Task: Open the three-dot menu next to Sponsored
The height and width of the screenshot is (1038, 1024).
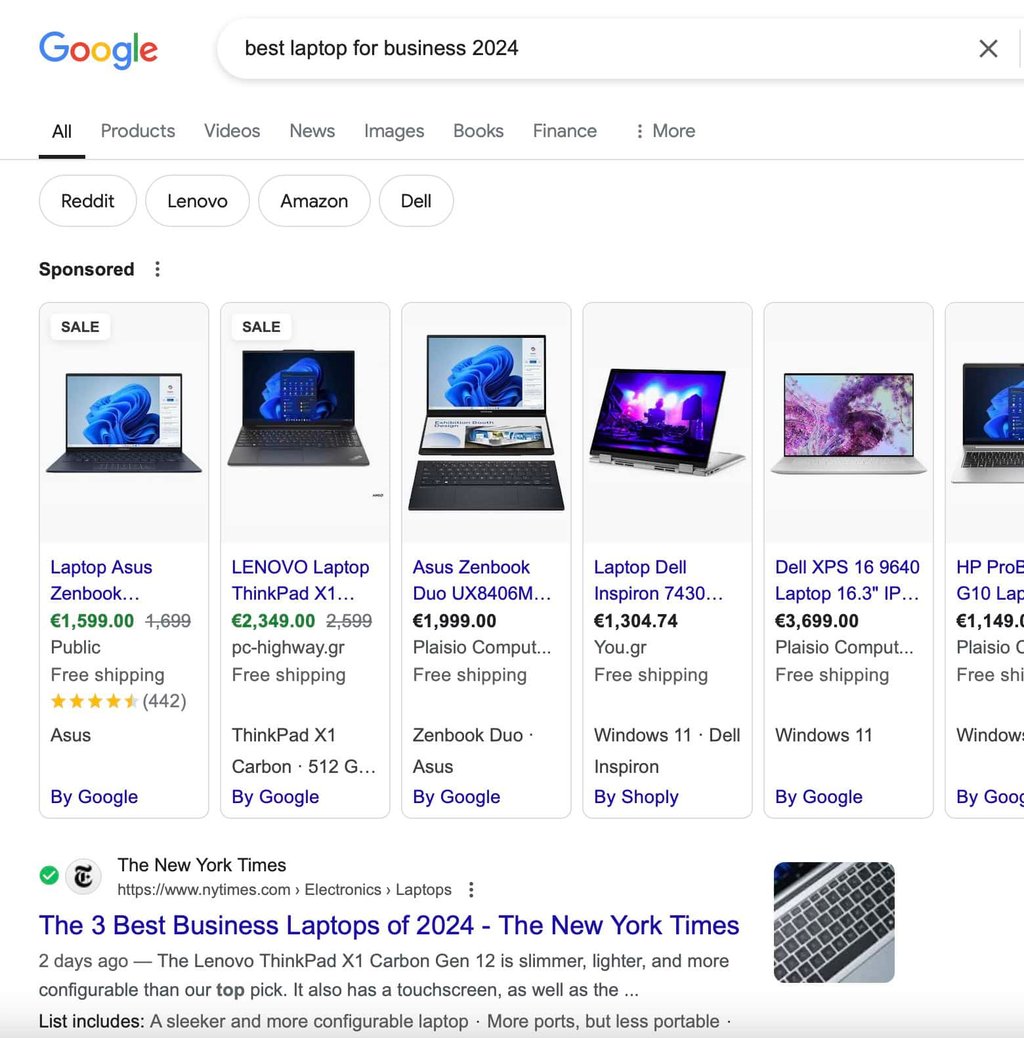Action: pyautogui.click(x=157, y=269)
